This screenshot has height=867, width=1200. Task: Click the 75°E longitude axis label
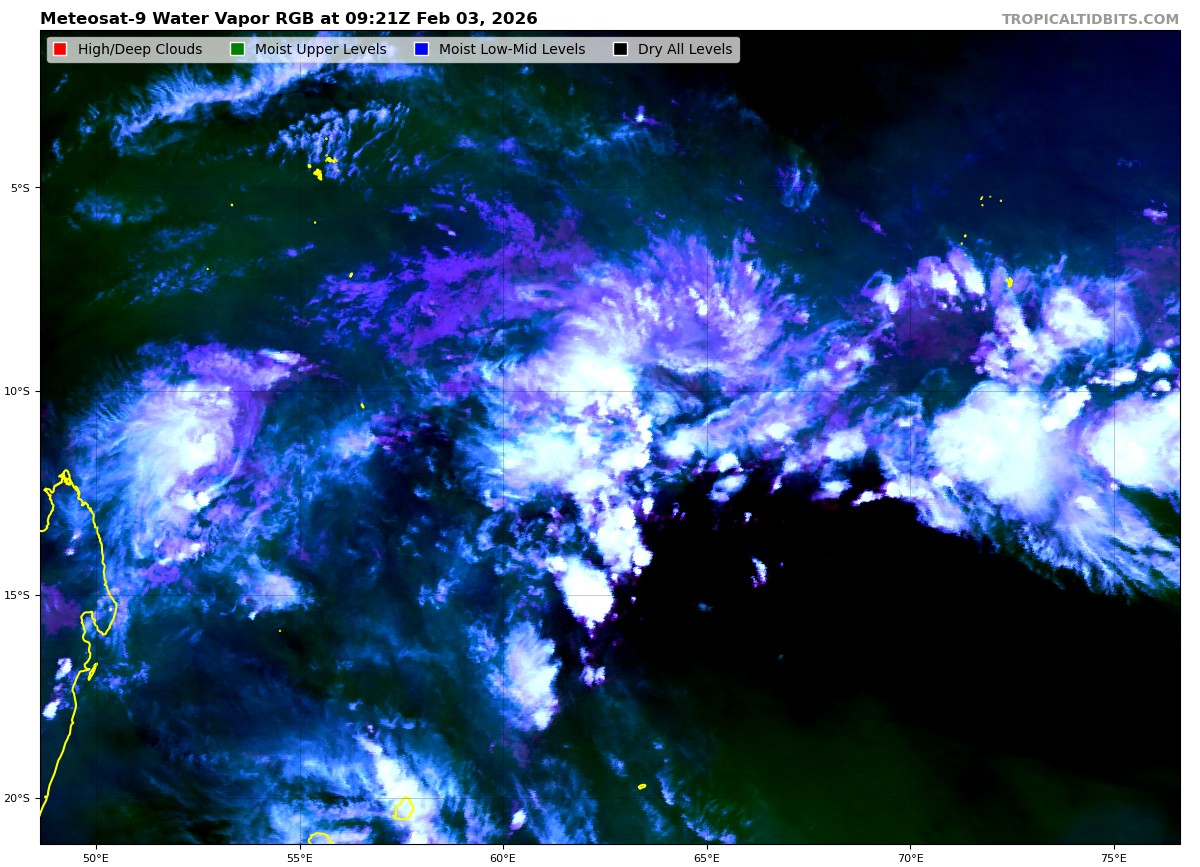1114,857
